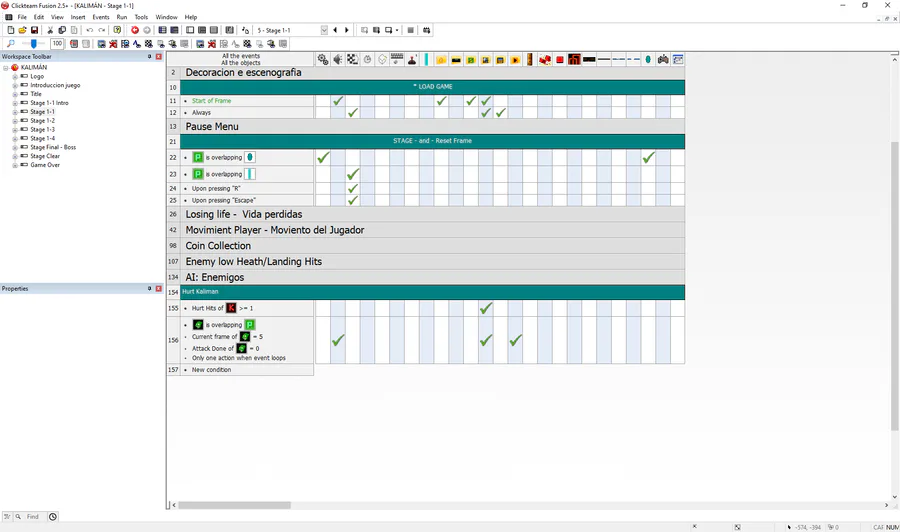Image resolution: width=900 pixels, height=532 pixels.
Task: Select the Create New Objects column header
Action: (382, 59)
